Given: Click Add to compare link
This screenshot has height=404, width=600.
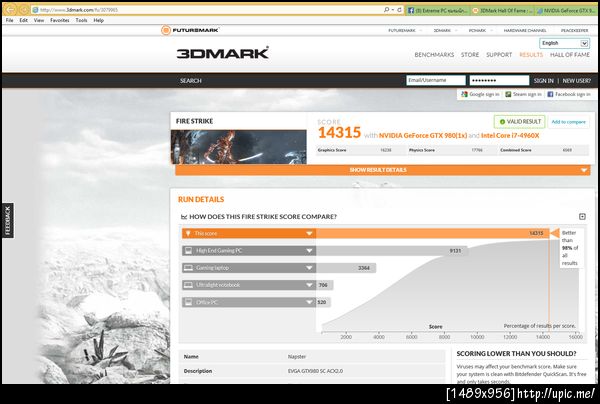Looking at the screenshot, I should point(568,122).
